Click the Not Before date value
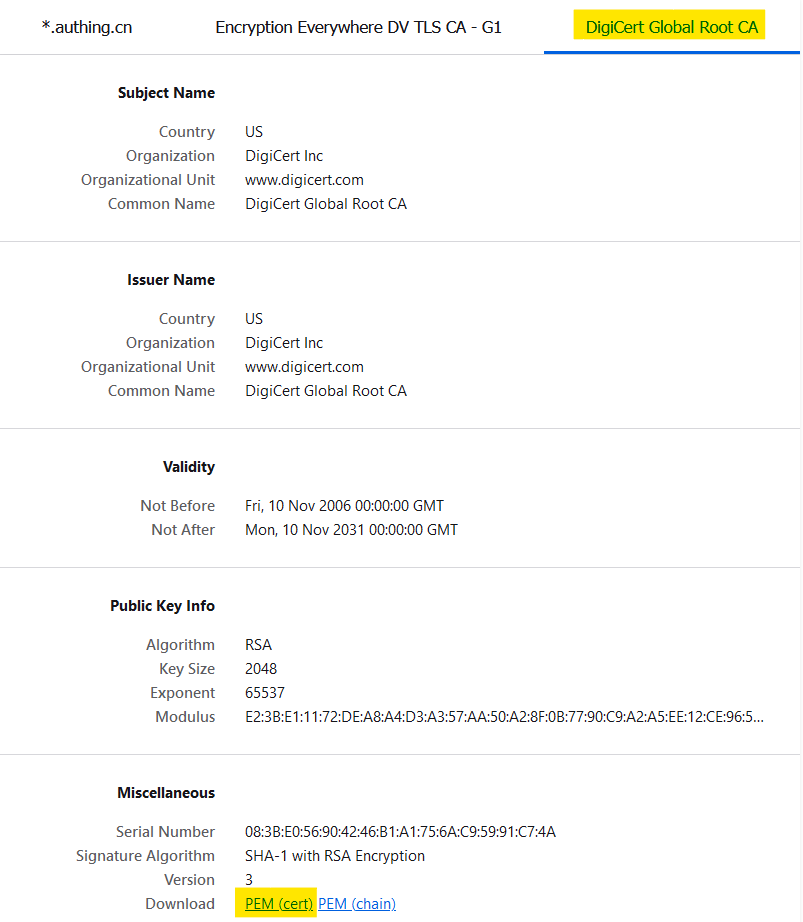This screenshot has height=922, width=803. pyautogui.click(x=344, y=506)
